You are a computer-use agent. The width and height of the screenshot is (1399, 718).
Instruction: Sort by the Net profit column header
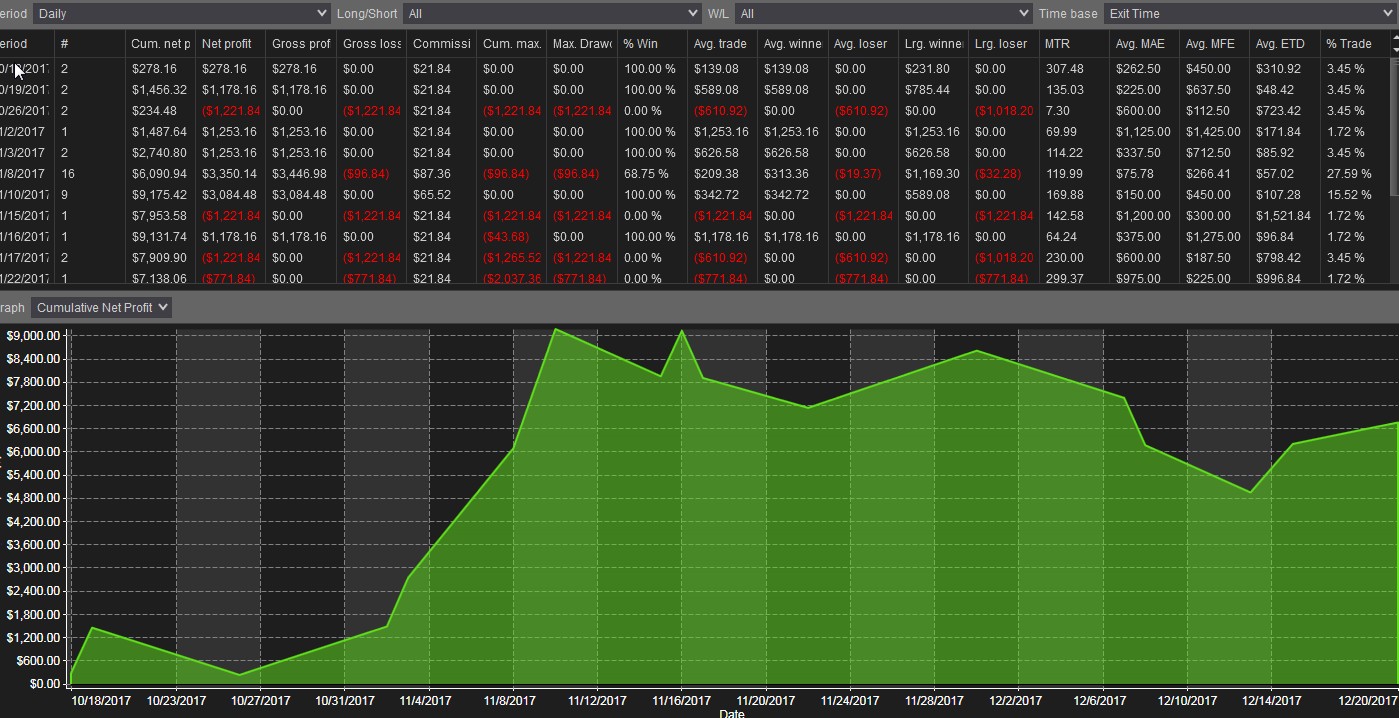point(230,44)
